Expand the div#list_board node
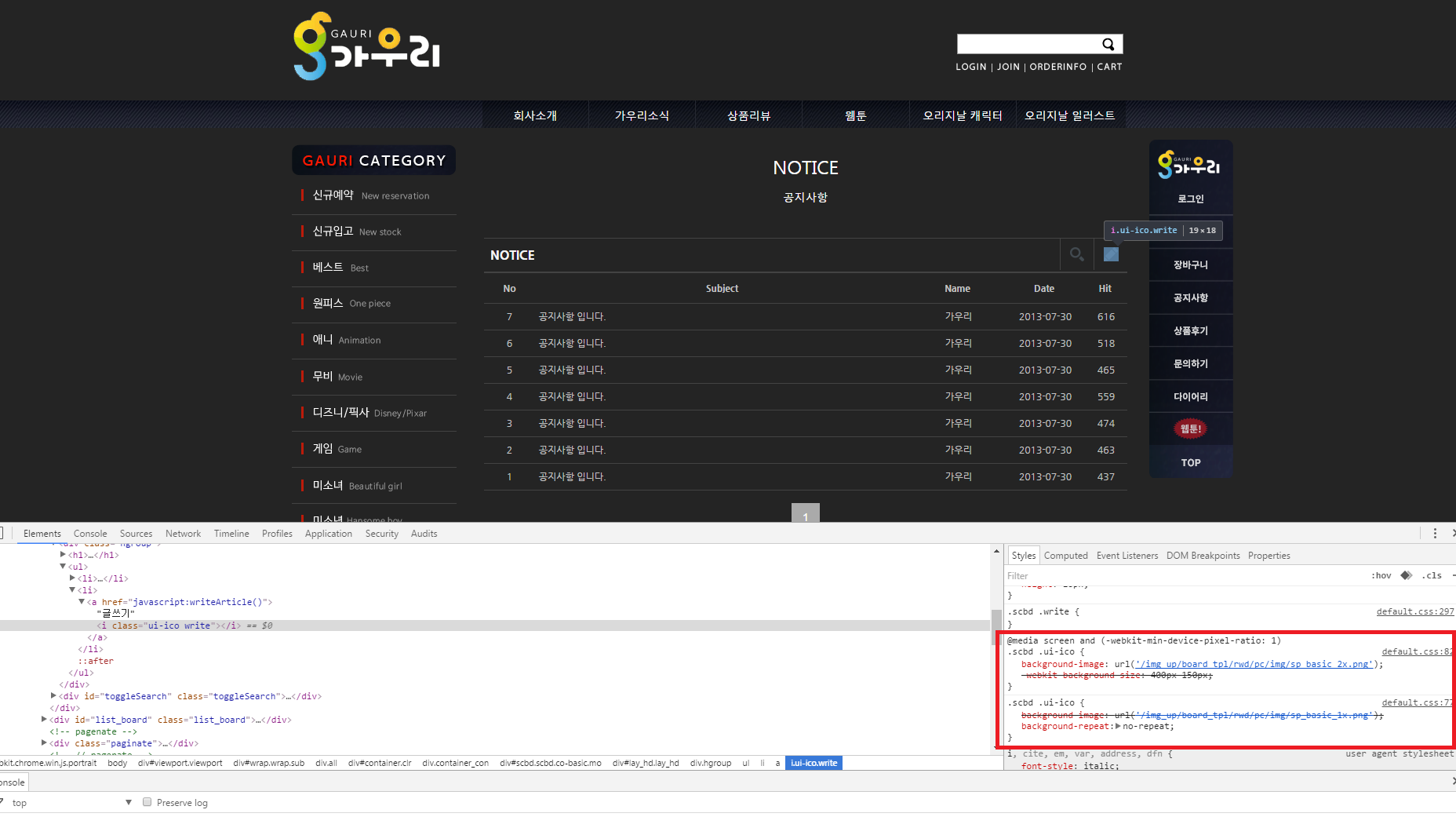 pos(45,720)
